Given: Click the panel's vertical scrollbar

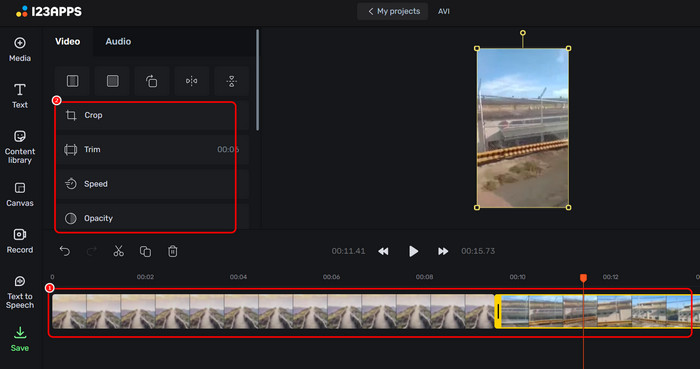Looking at the screenshot, I should click(258, 80).
